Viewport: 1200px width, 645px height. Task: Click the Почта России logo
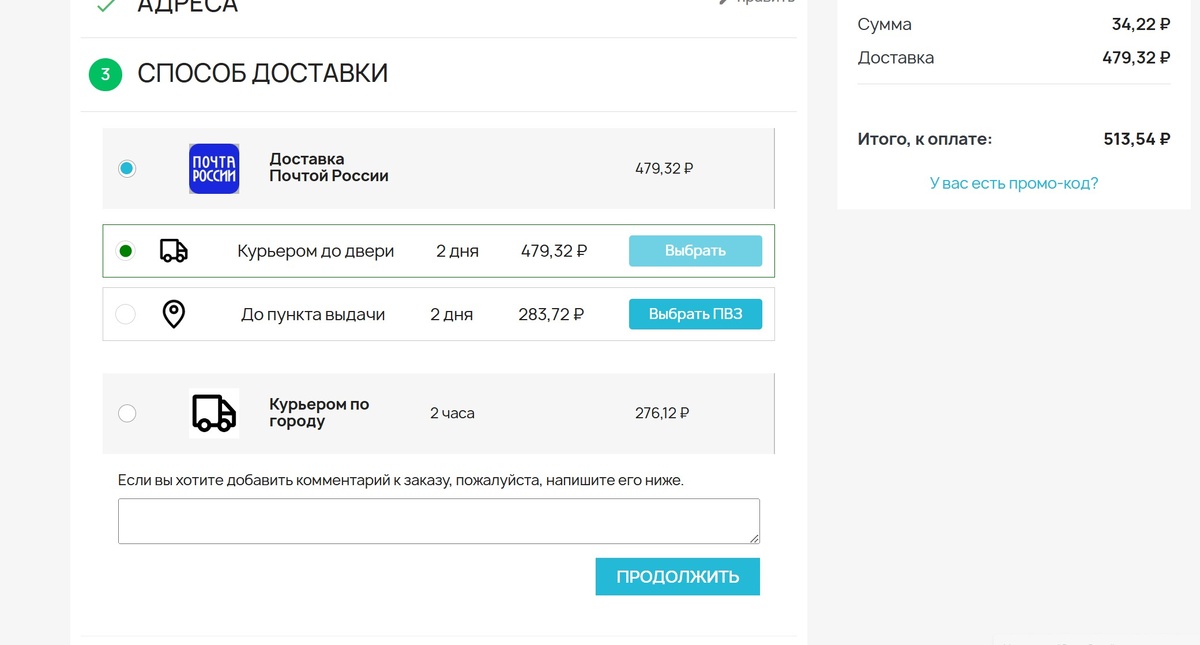coord(213,168)
